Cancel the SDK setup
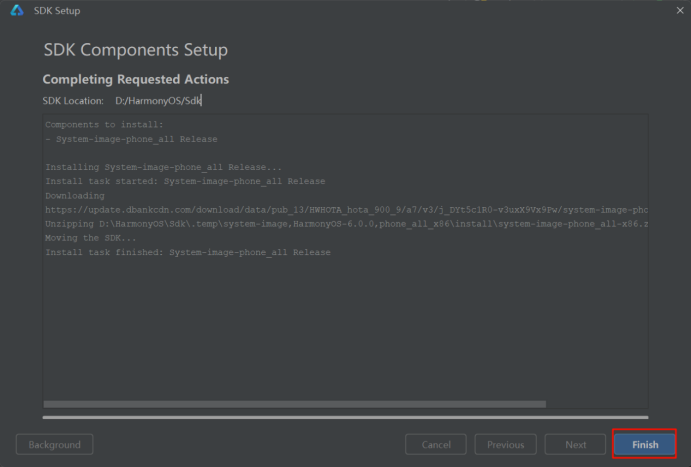The width and height of the screenshot is (691, 467). click(x=436, y=445)
